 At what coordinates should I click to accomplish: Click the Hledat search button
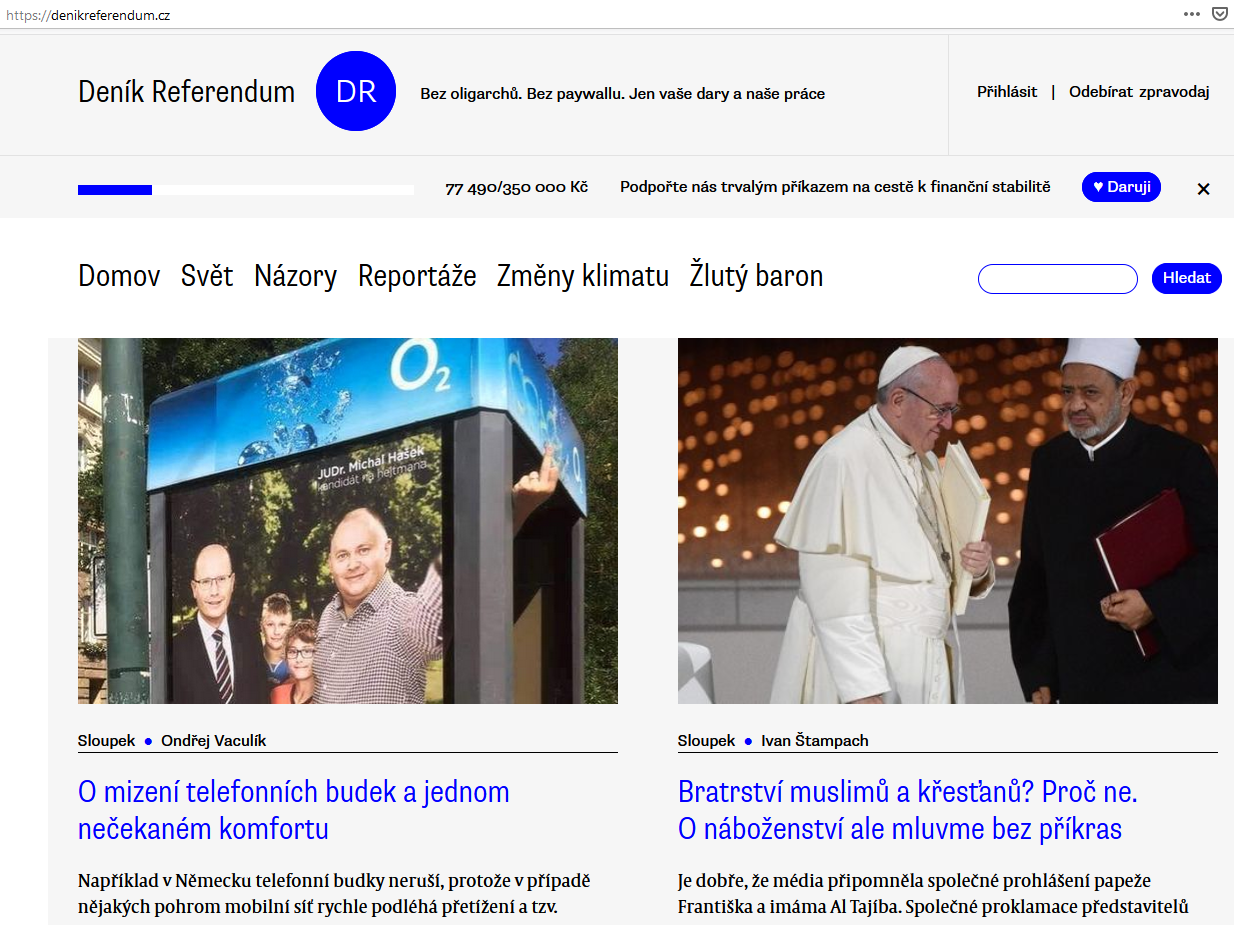(x=1187, y=278)
